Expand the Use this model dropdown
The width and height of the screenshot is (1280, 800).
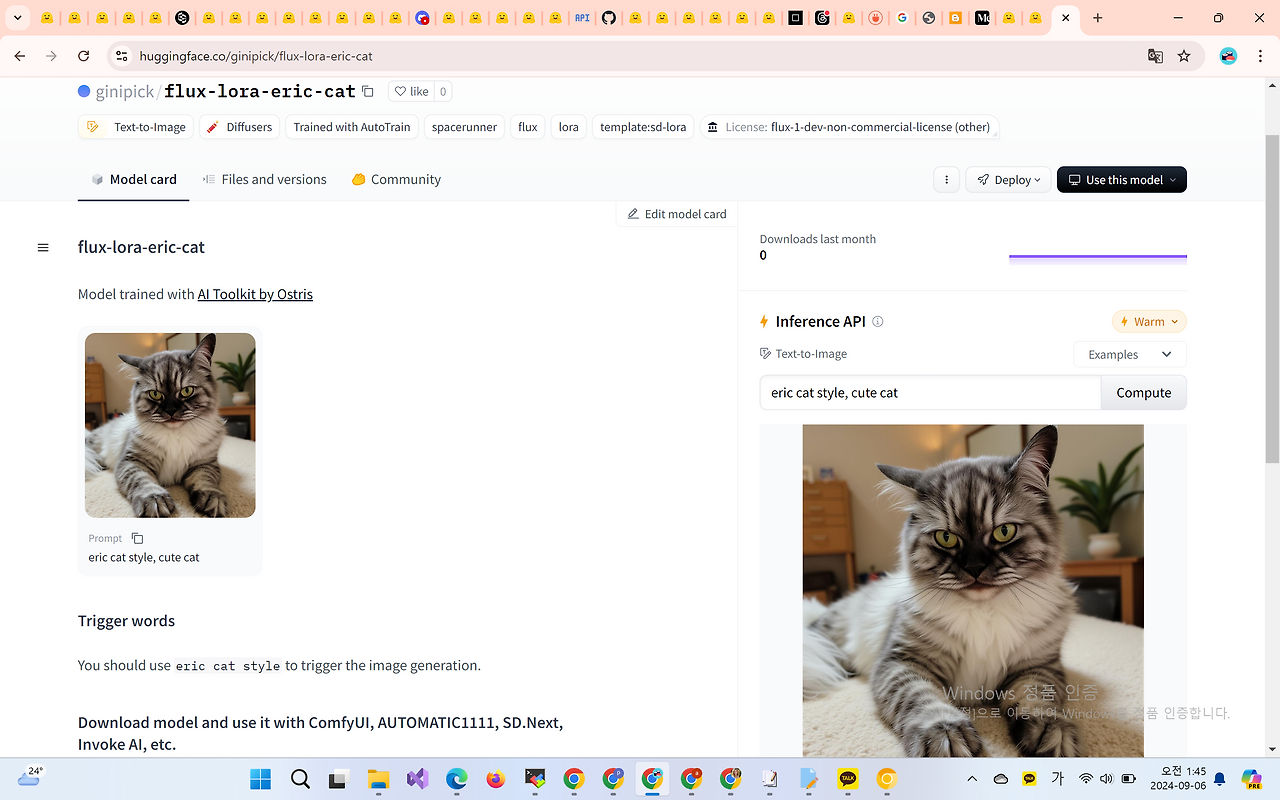pos(1122,180)
